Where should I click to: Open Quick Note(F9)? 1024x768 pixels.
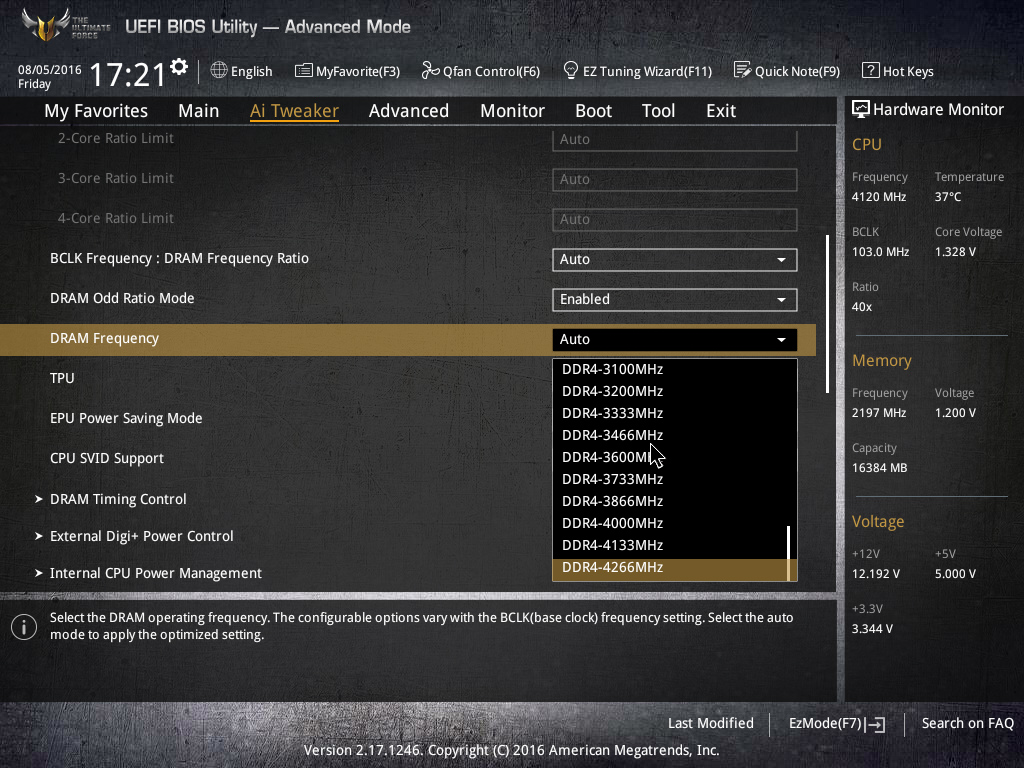coord(797,71)
